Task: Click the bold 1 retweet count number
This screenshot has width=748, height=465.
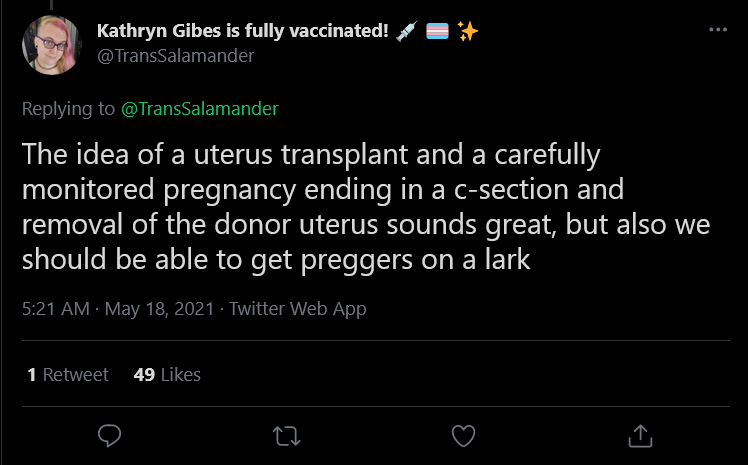Action: [x=31, y=374]
